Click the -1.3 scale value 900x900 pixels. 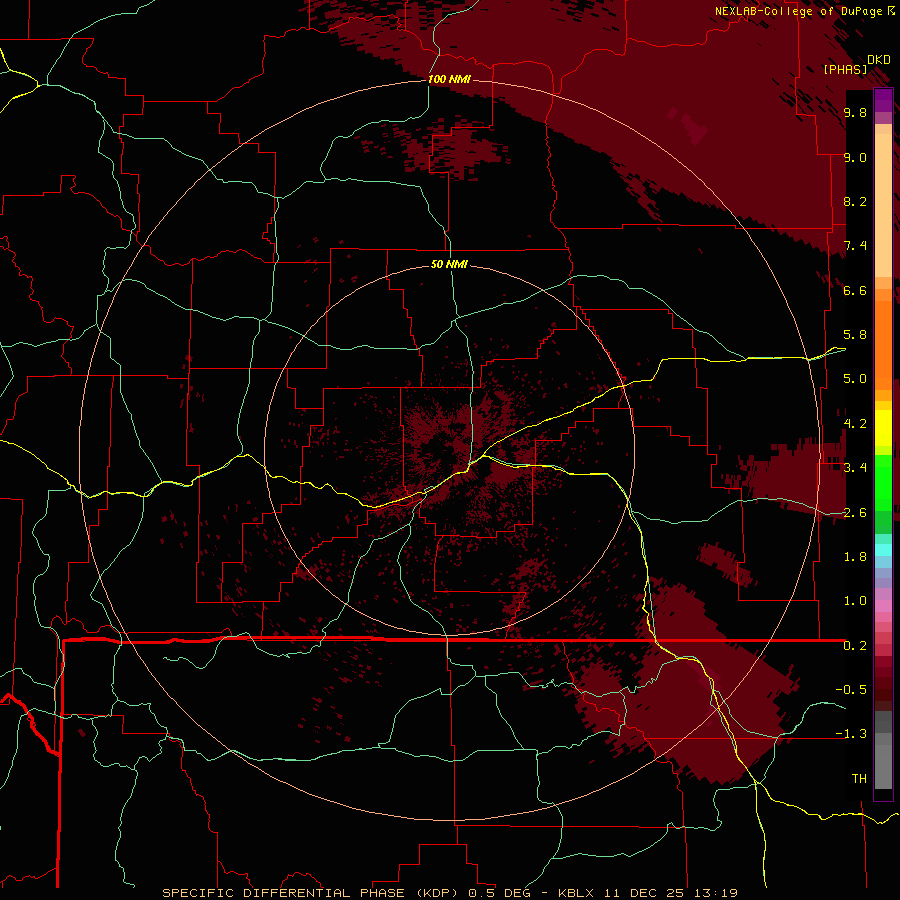coord(851,734)
